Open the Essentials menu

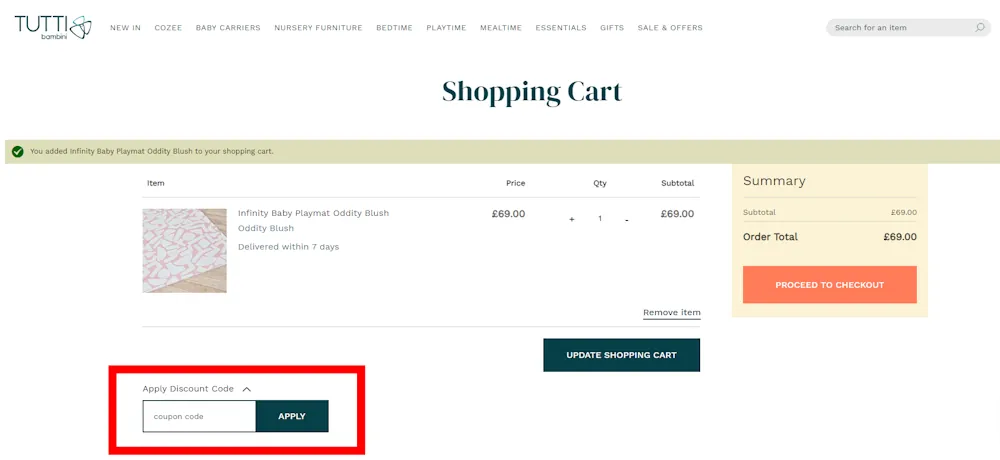pyautogui.click(x=561, y=27)
